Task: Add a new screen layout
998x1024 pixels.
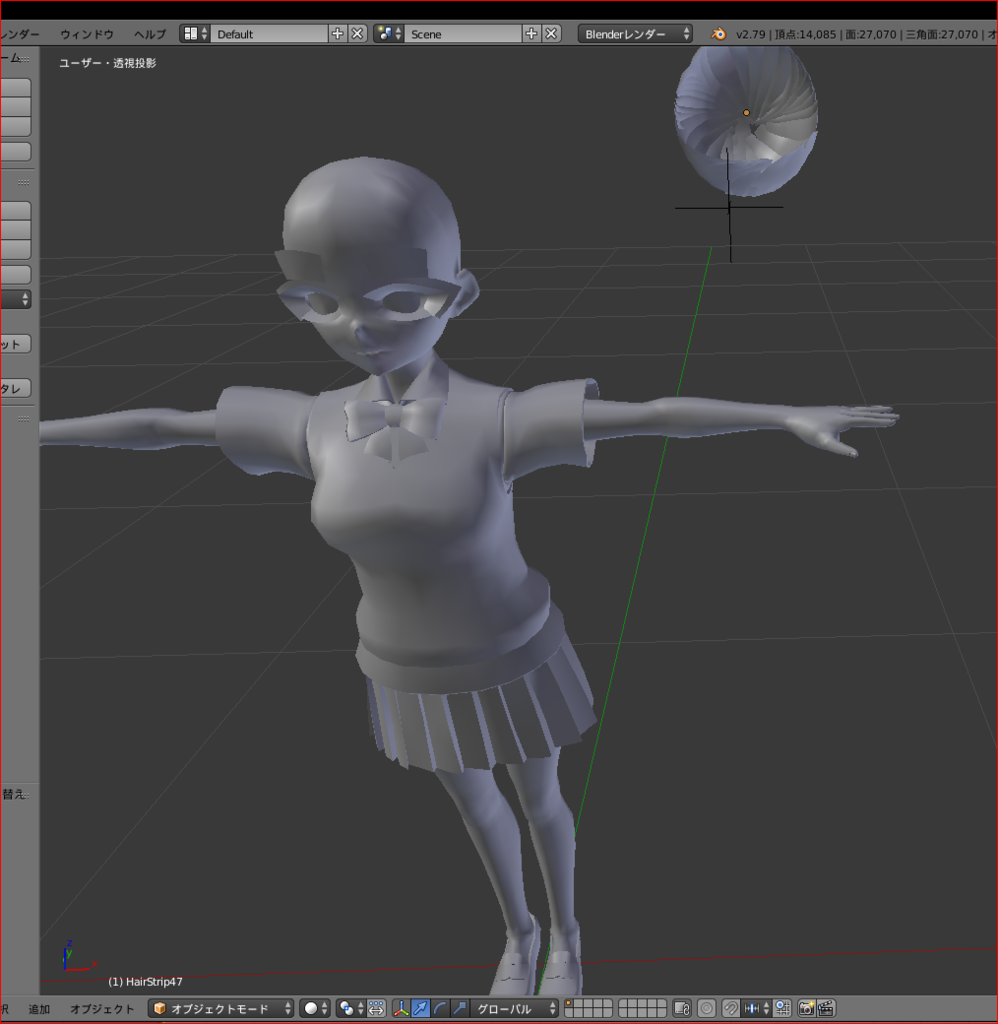Action: (337, 34)
